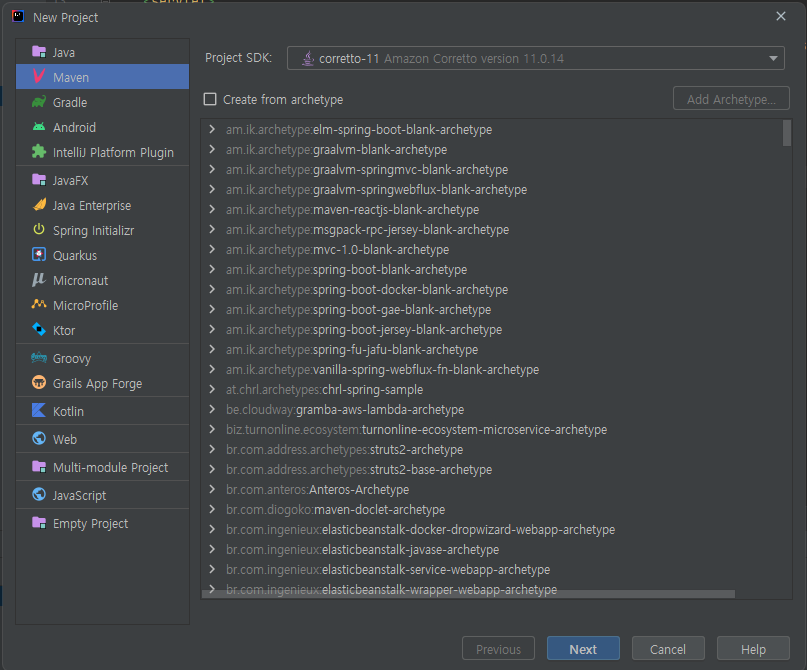Select Gradle project type
807x670 pixels.
pyautogui.click(x=102, y=102)
